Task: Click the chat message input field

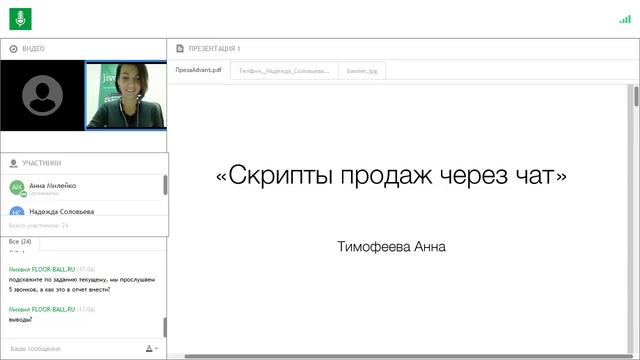Action: click(x=73, y=349)
